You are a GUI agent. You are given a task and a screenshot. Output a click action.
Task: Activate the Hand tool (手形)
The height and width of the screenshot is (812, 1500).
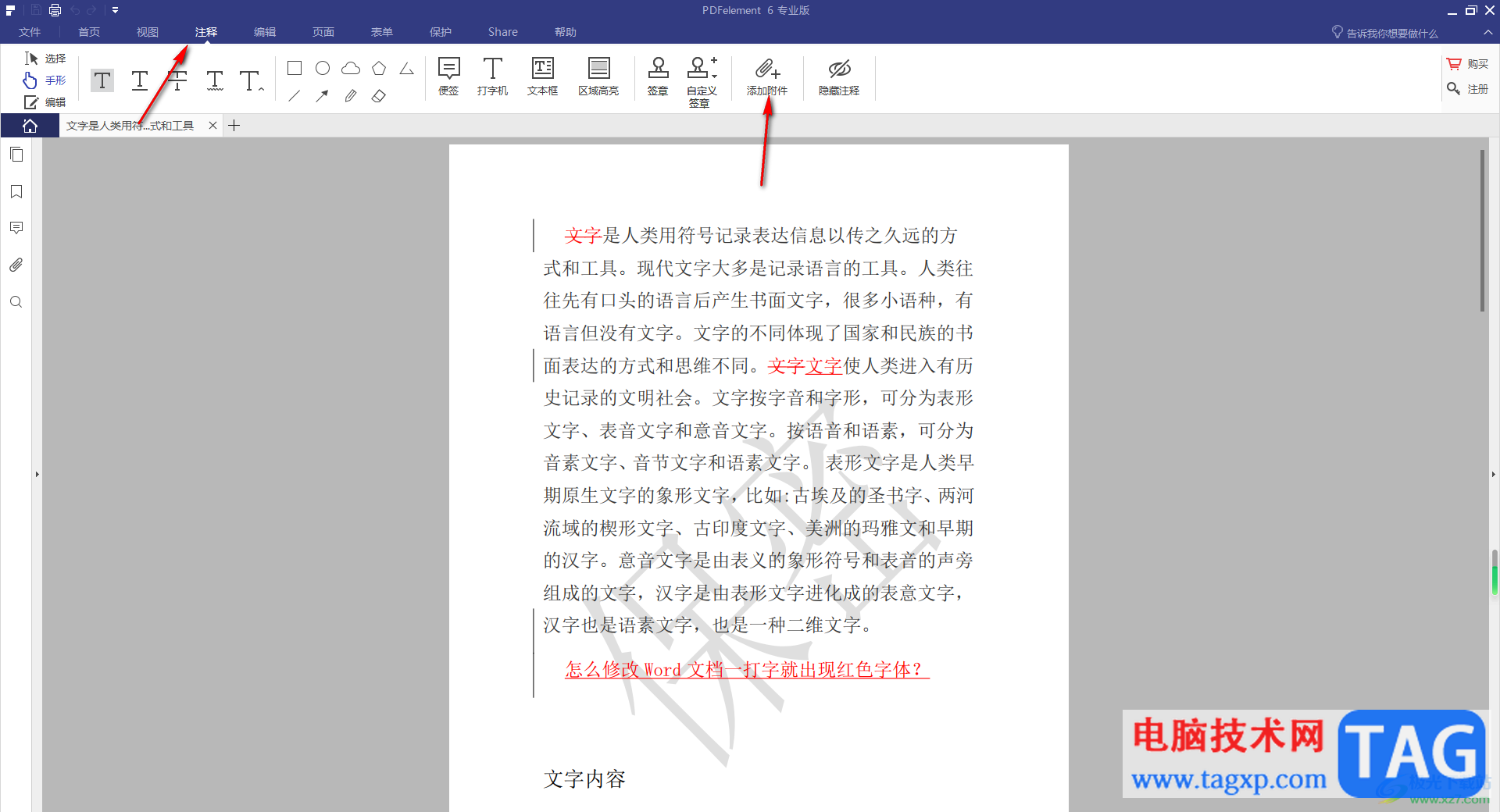[x=45, y=80]
